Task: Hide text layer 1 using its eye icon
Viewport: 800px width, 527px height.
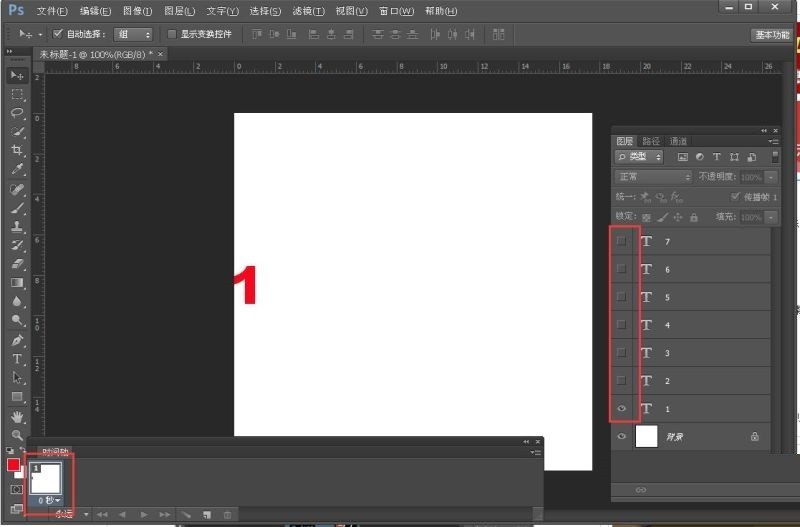Action: 622,409
